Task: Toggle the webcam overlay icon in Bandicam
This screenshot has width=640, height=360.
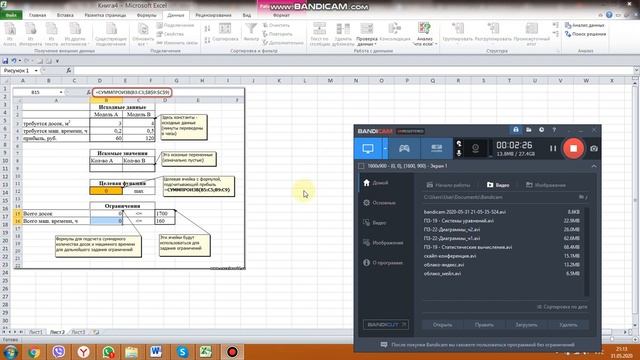Action: [475, 149]
